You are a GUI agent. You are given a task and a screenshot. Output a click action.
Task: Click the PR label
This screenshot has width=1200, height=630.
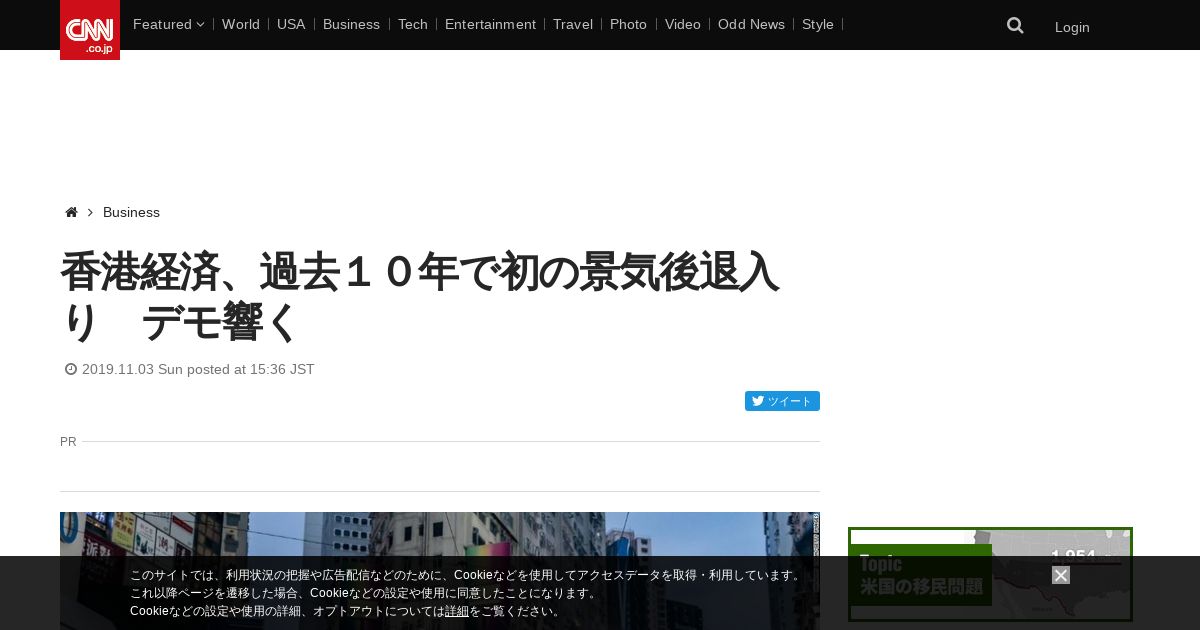(x=68, y=441)
